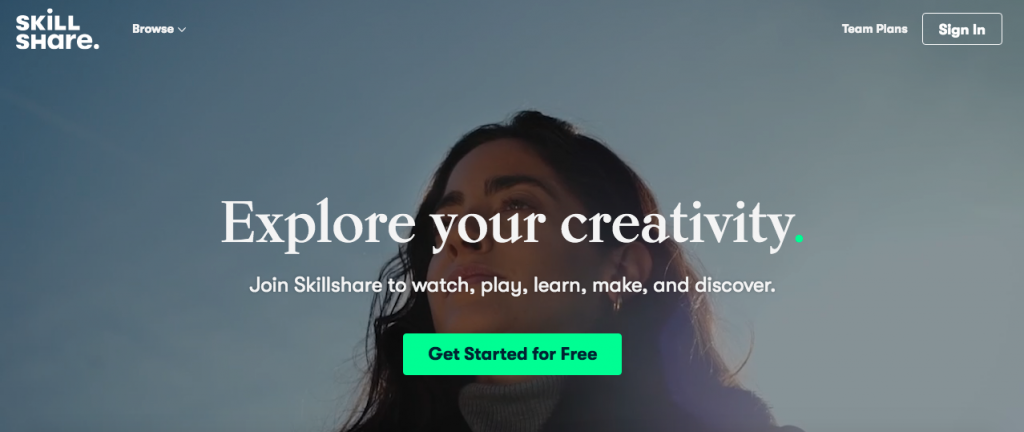Click the Sign In button
Image resolution: width=1024 pixels, height=432 pixels.
click(x=961, y=29)
